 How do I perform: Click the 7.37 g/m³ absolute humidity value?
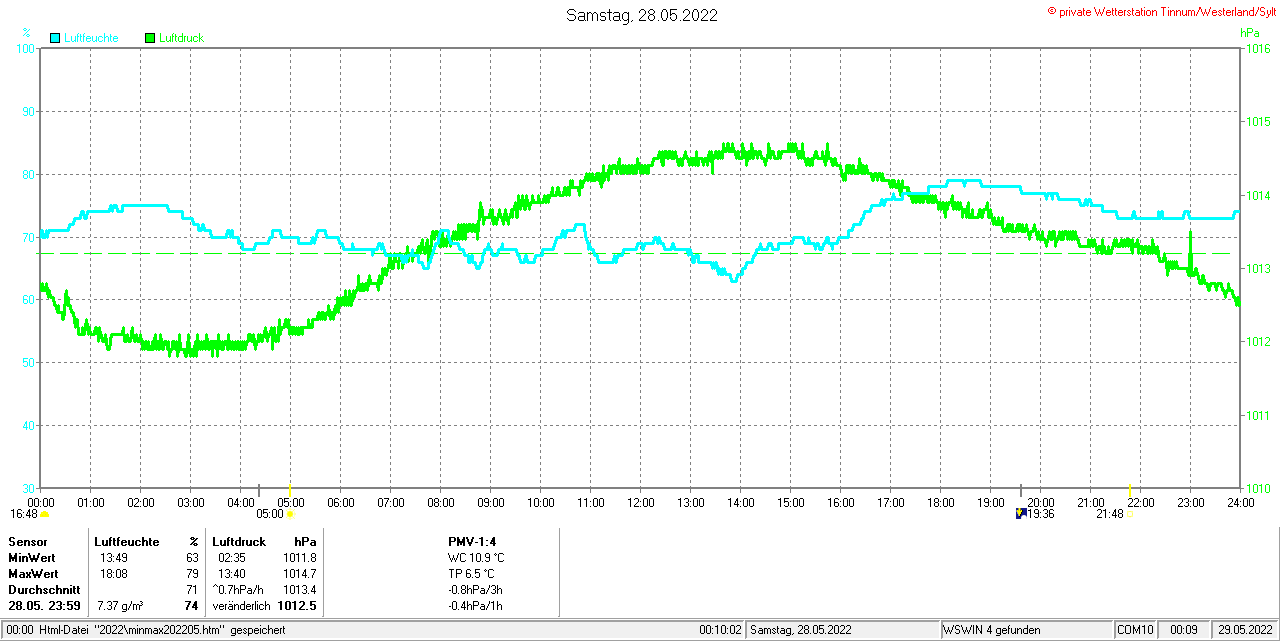point(120,606)
